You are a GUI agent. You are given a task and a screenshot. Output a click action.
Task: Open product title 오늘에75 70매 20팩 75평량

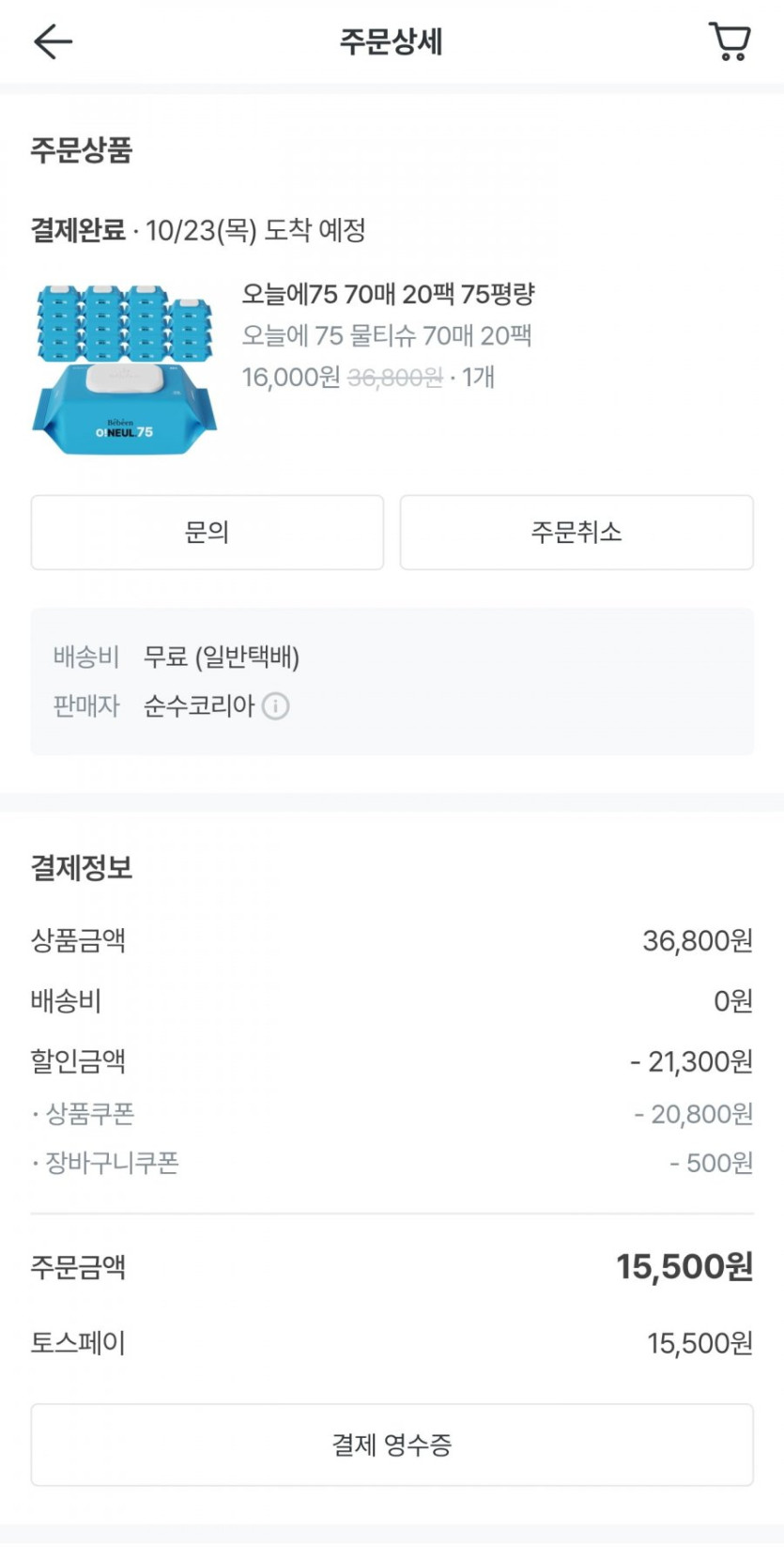[388, 295]
